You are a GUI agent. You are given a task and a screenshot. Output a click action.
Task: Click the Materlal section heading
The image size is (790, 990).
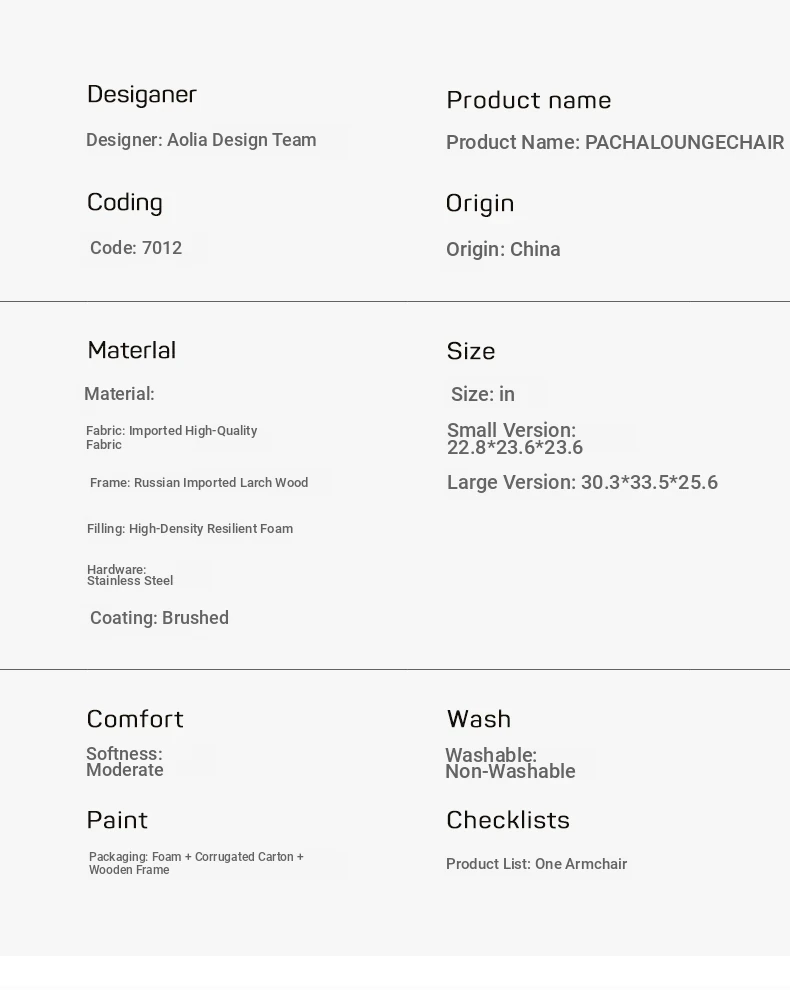pos(131,350)
